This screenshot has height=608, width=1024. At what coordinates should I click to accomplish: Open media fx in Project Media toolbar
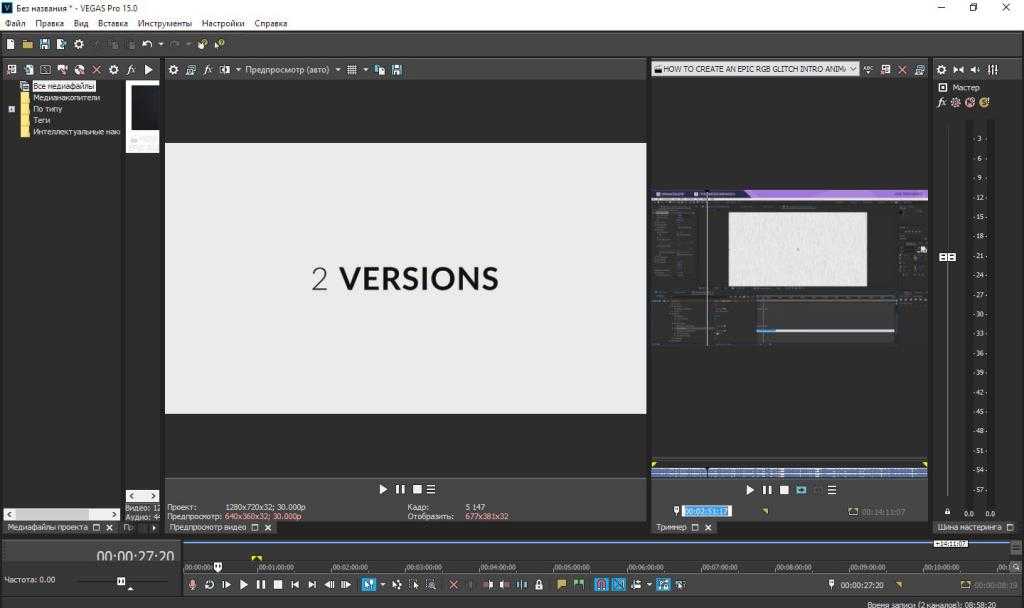coord(130,70)
